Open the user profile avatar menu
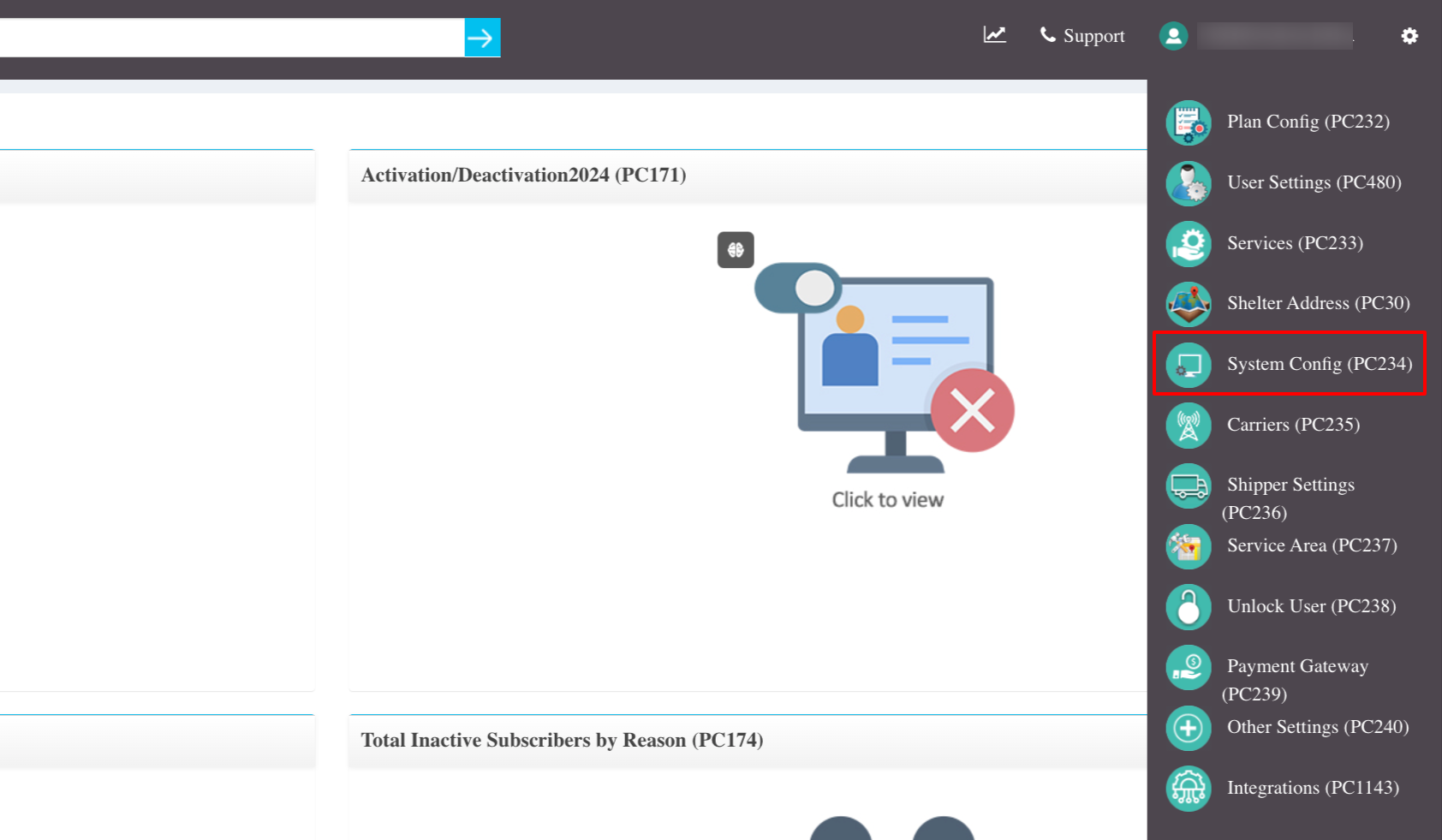The image size is (1442, 840). click(1173, 36)
